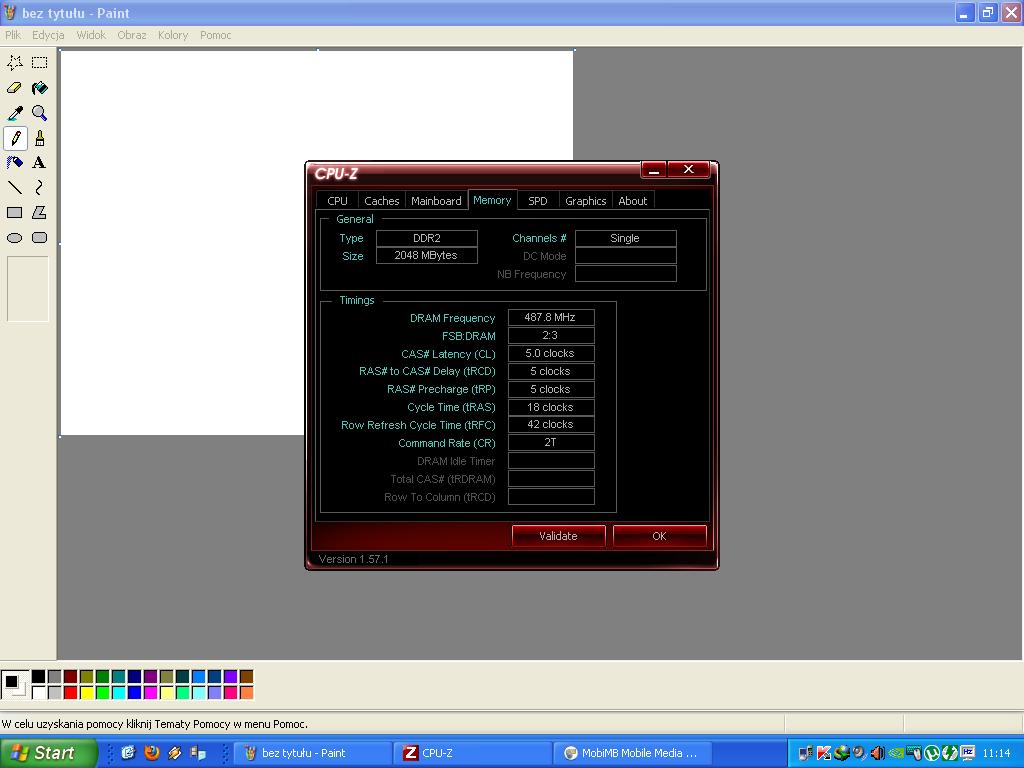Open the Widok menu
The height and width of the screenshot is (768, 1024).
(91, 35)
